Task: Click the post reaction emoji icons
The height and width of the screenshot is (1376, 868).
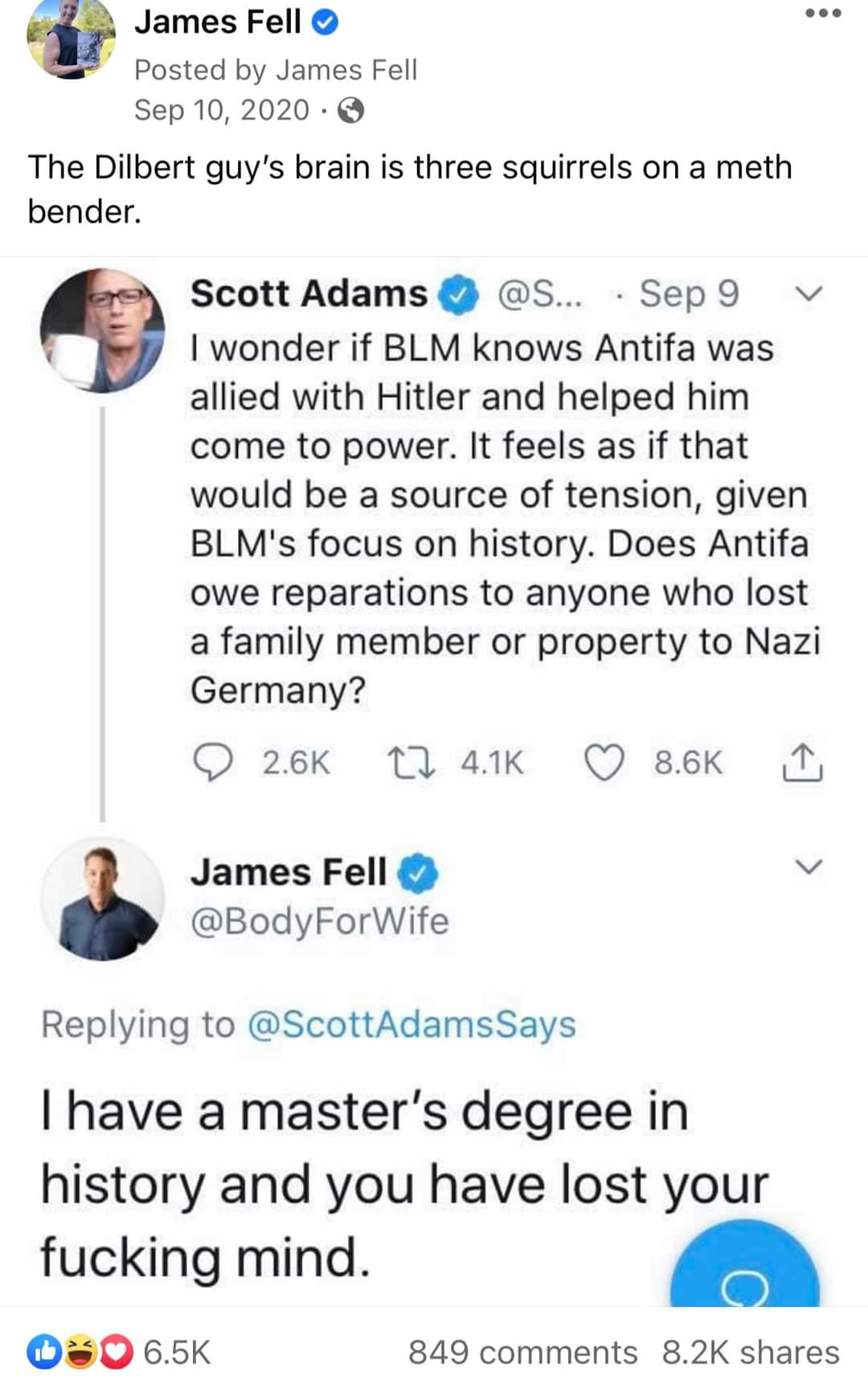Action: (x=80, y=1352)
